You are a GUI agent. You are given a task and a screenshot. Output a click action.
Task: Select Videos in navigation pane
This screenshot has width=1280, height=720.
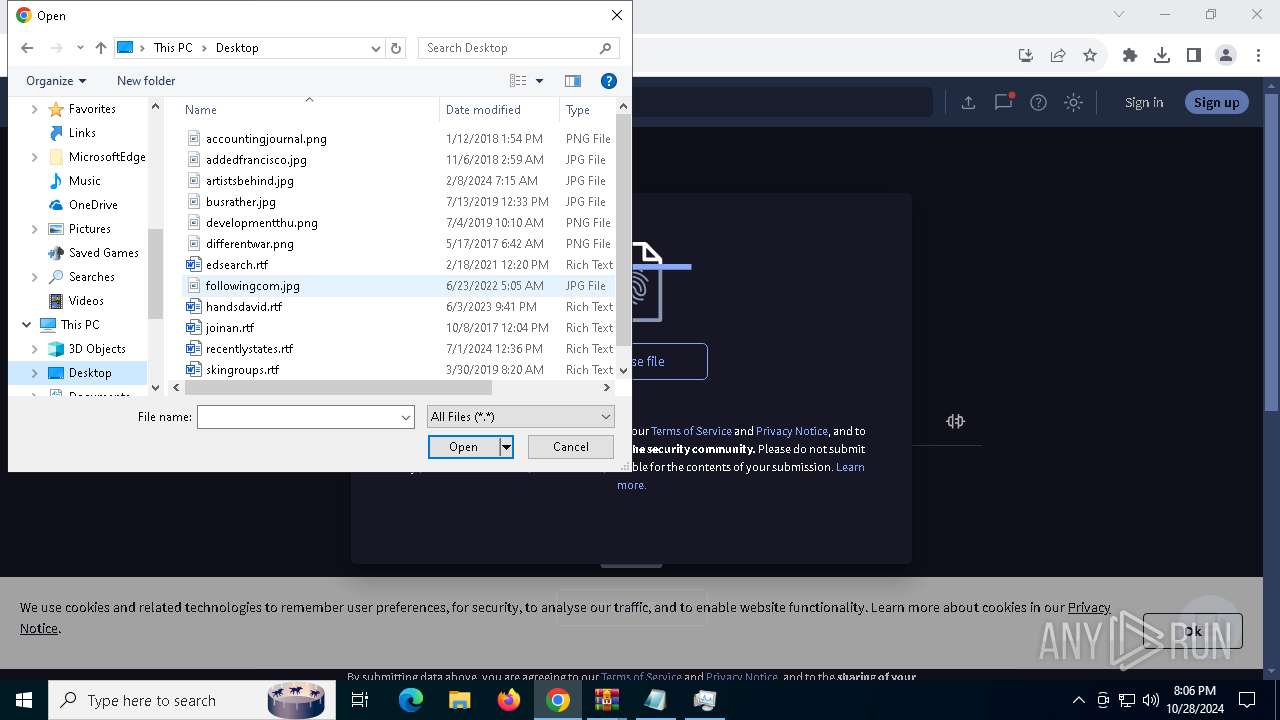coord(86,301)
